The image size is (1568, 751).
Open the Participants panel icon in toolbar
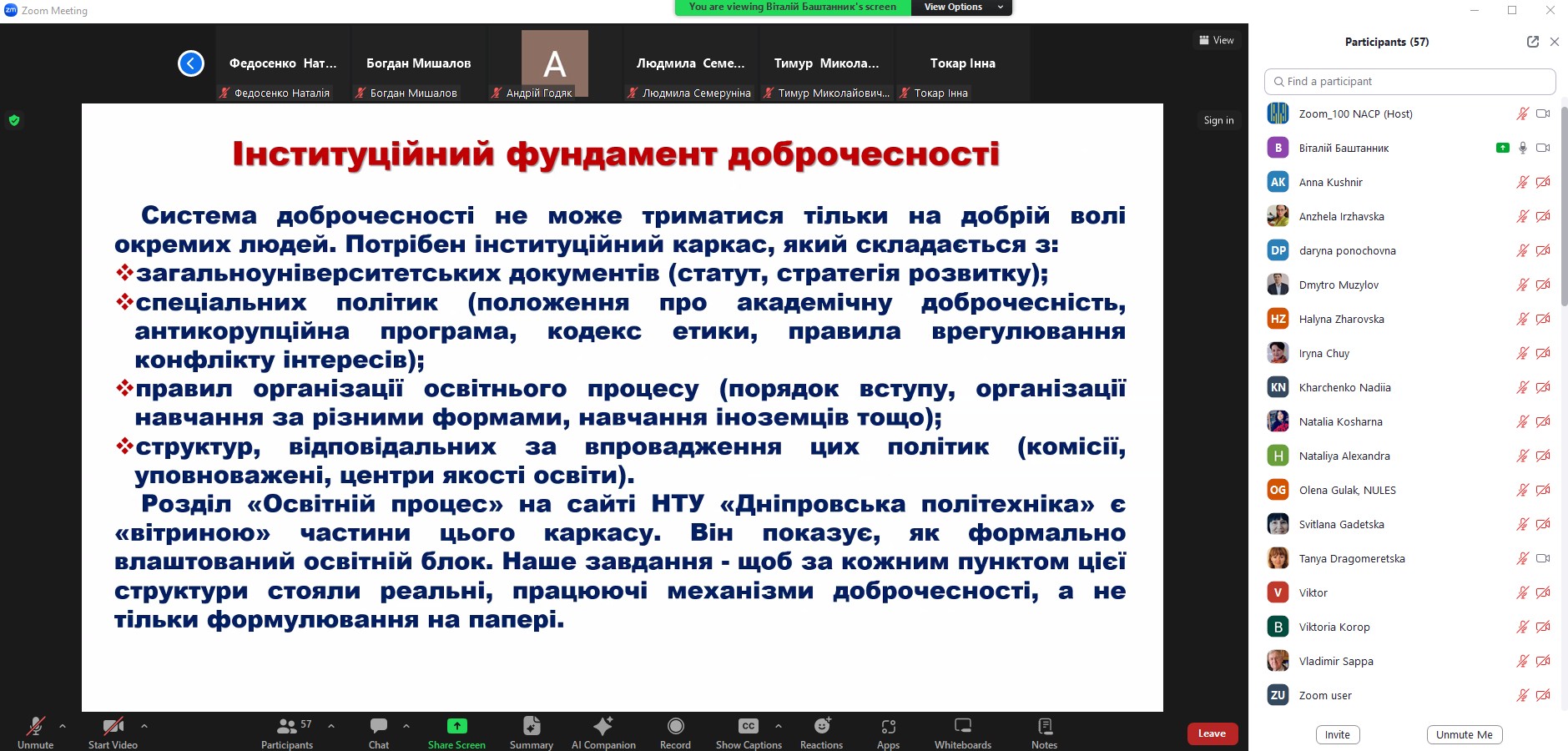[287, 726]
